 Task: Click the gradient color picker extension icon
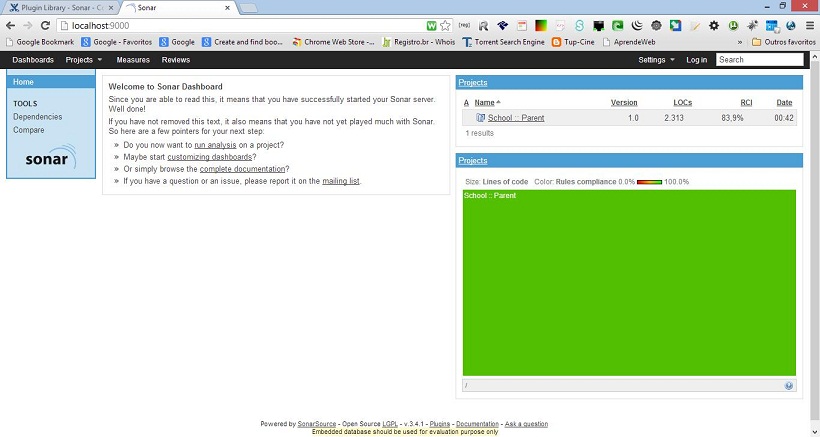pyautogui.click(x=541, y=25)
